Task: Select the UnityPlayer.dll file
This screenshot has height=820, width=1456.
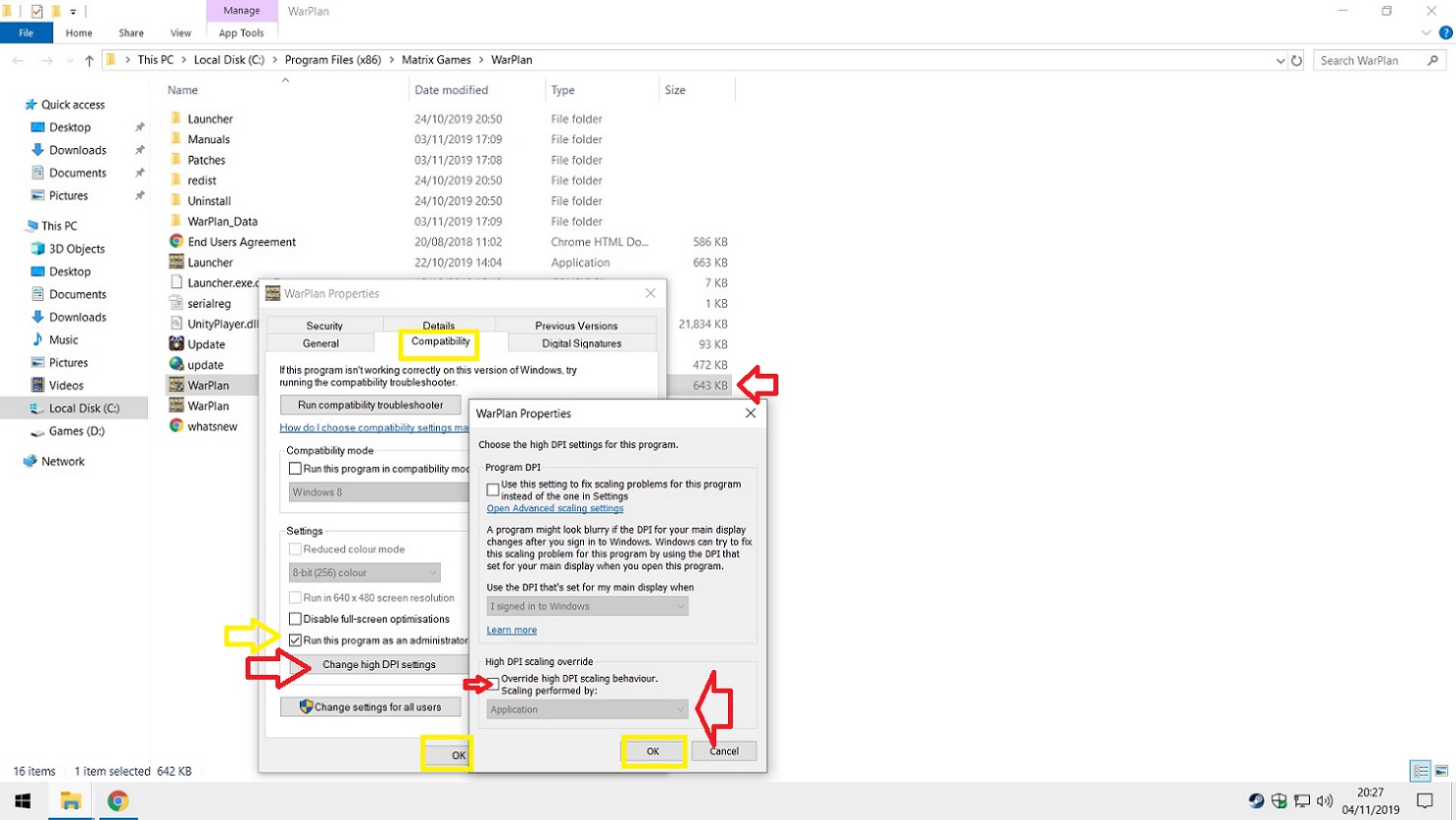Action: 223,324
